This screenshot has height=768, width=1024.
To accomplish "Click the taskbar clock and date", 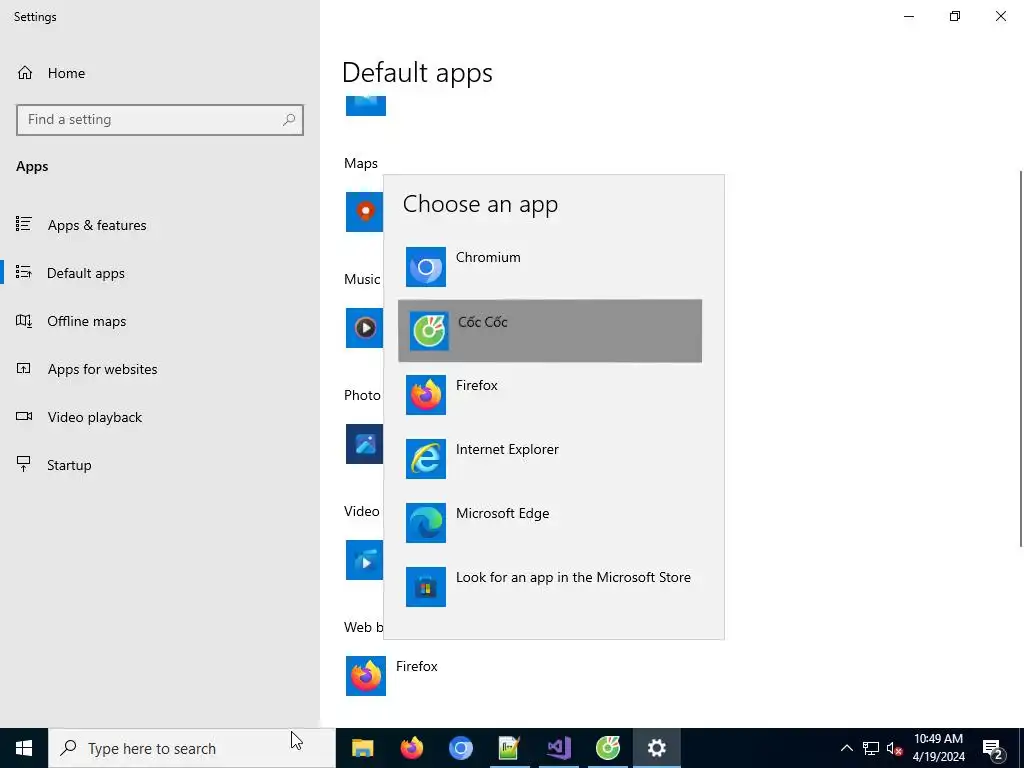I will [x=938, y=748].
